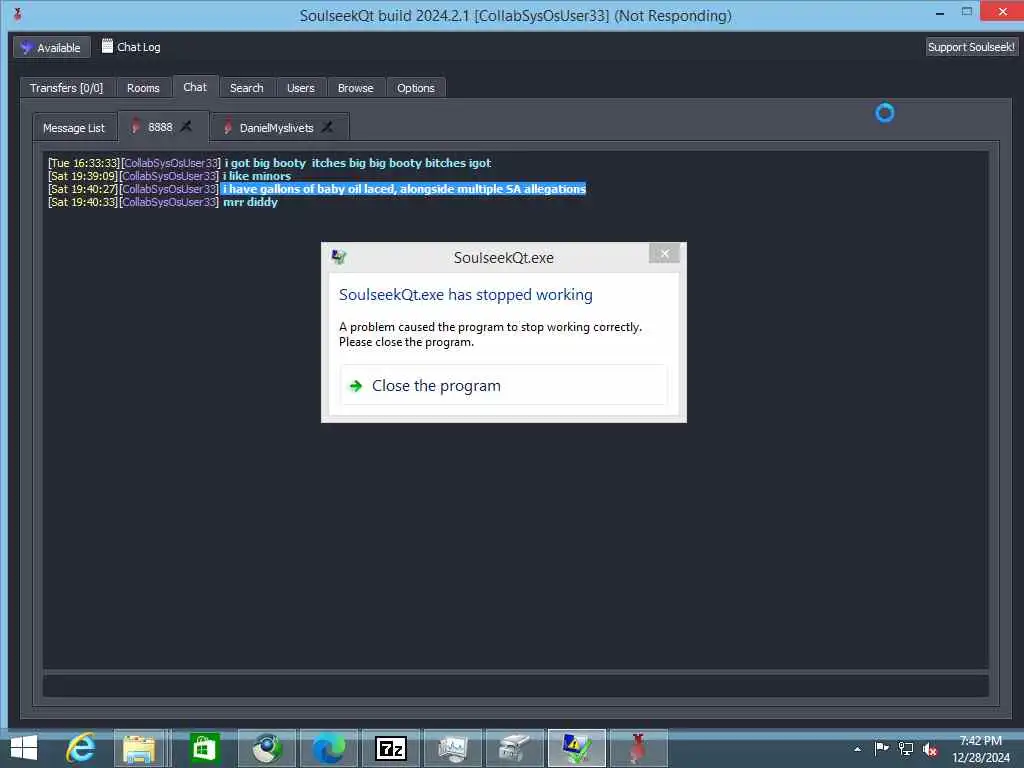Open the Options tab
Viewport: 1024px width, 768px height.
[x=416, y=88]
